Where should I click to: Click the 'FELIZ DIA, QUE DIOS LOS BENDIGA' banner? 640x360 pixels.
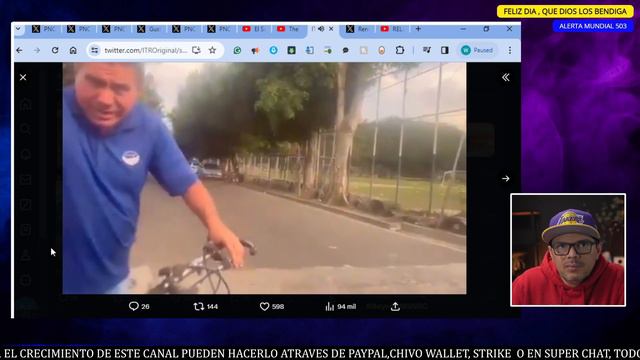tap(565, 11)
